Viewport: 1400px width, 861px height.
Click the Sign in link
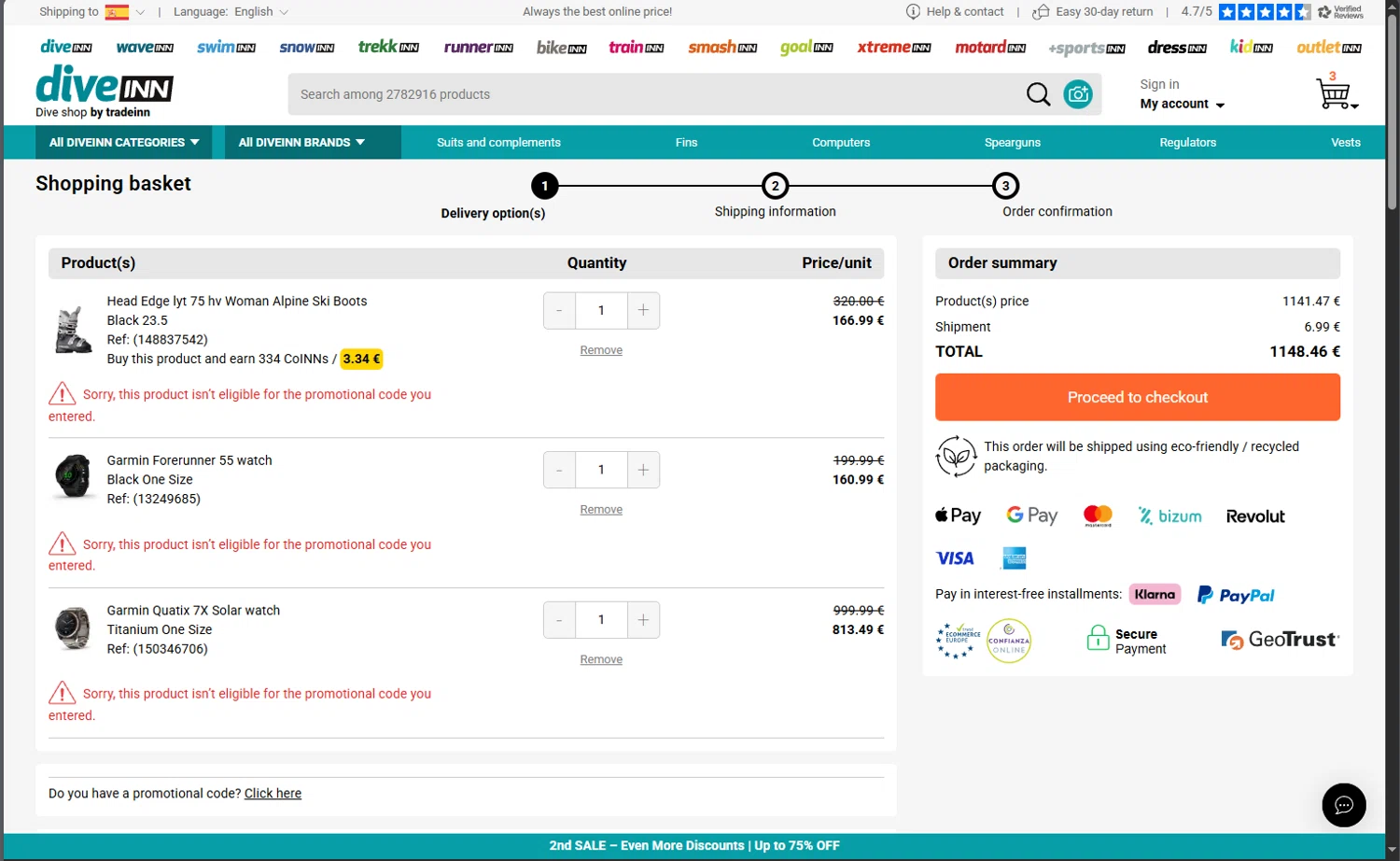click(x=1159, y=84)
